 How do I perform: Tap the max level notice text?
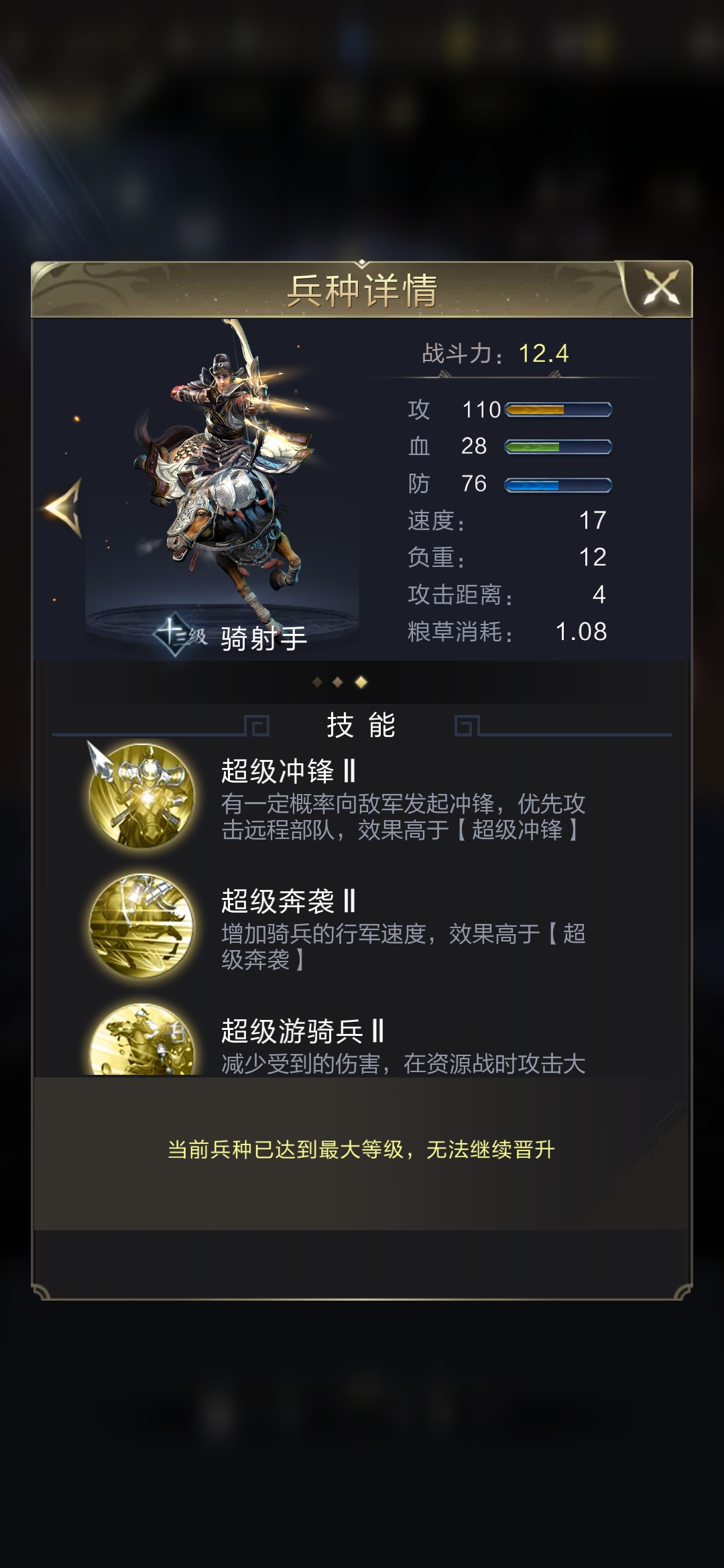click(x=361, y=1150)
